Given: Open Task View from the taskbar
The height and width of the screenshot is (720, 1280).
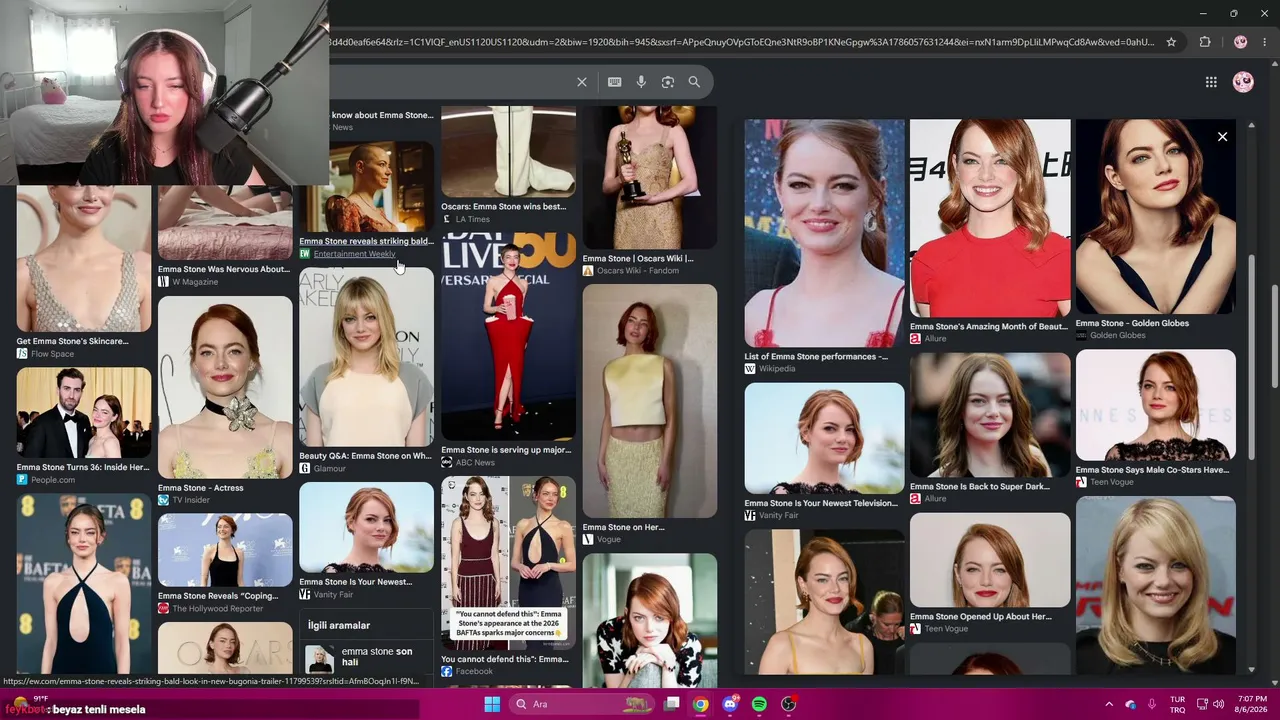Looking at the screenshot, I should tap(672, 704).
